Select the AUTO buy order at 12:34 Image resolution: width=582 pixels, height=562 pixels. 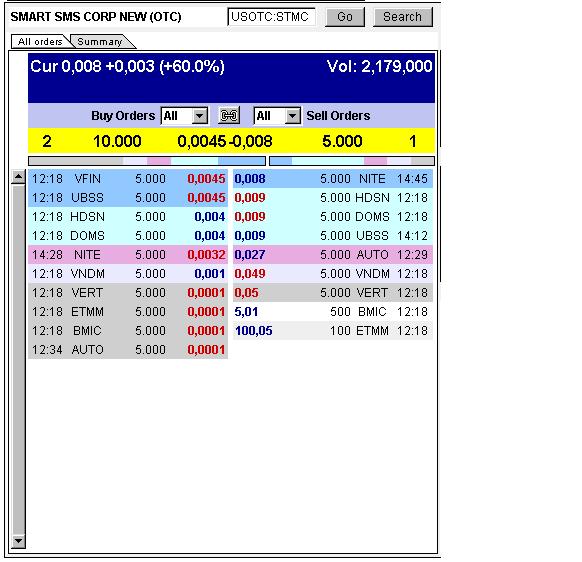(128, 350)
